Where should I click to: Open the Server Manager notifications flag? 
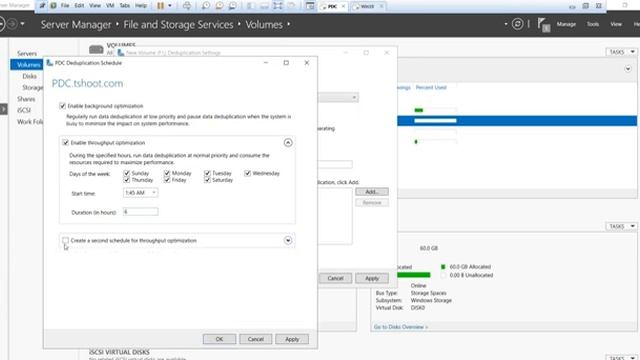coord(543,24)
